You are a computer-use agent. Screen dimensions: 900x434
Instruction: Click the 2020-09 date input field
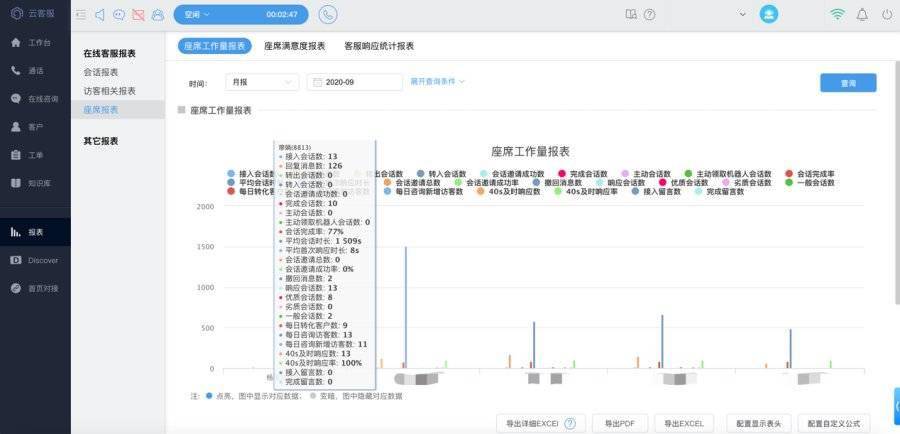click(355, 82)
